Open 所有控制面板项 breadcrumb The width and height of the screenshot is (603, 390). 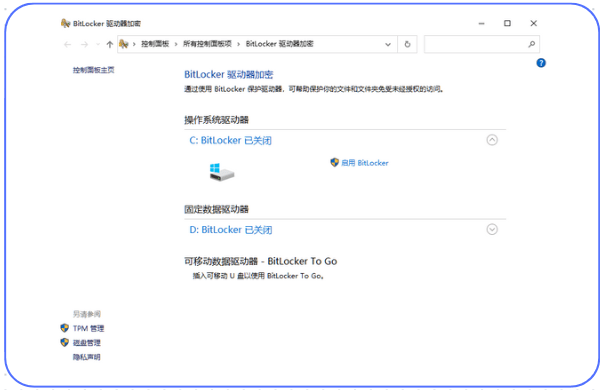[x=207, y=44]
